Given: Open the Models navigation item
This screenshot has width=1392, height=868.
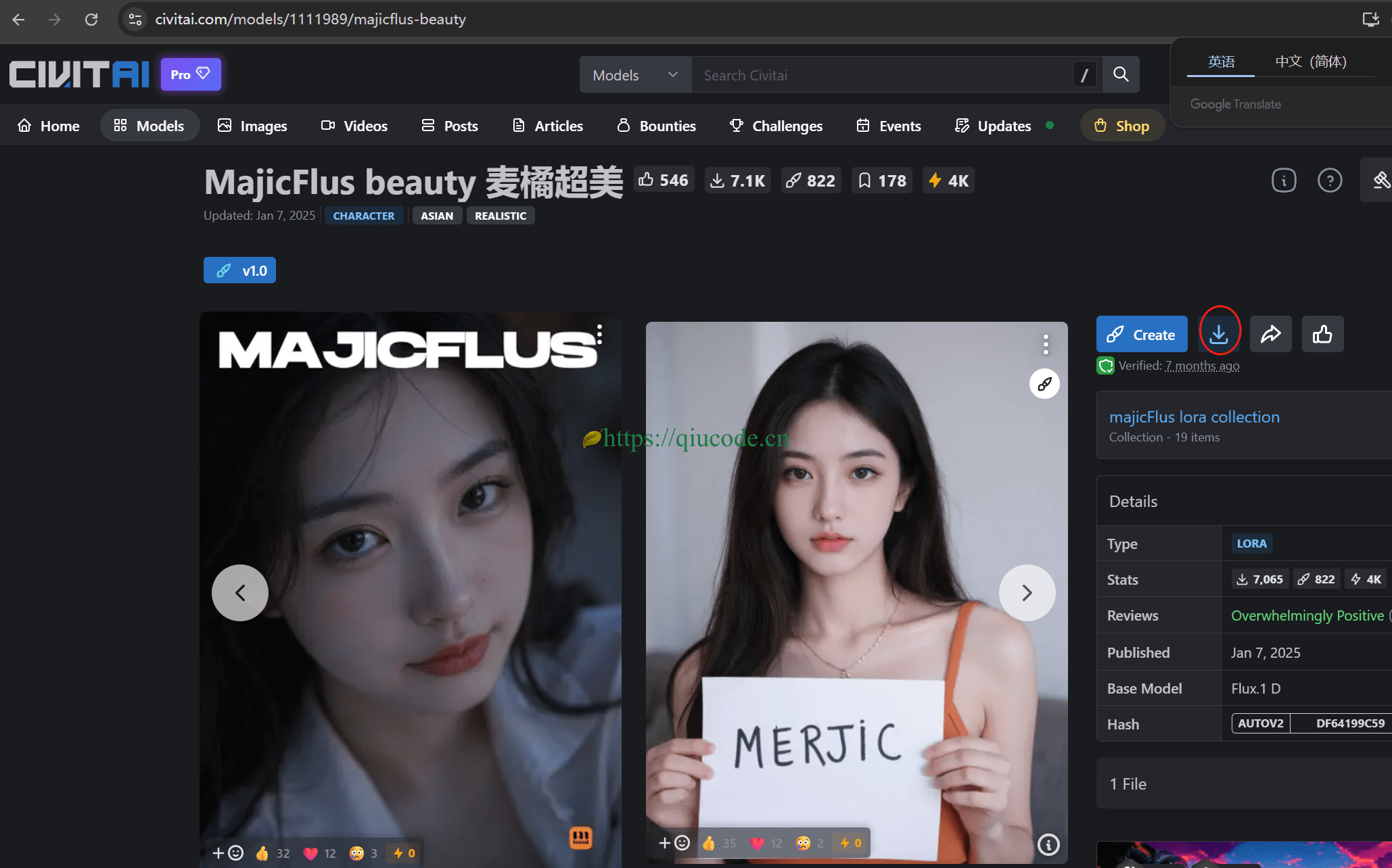Looking at the screenshot, I should 149,126.
